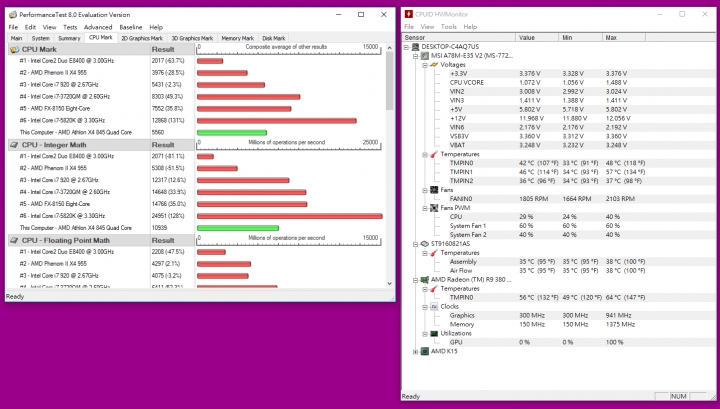Select the CPU Mark tab
The width and height of the screenshot is (720, 409).
(x=101, y=38)
